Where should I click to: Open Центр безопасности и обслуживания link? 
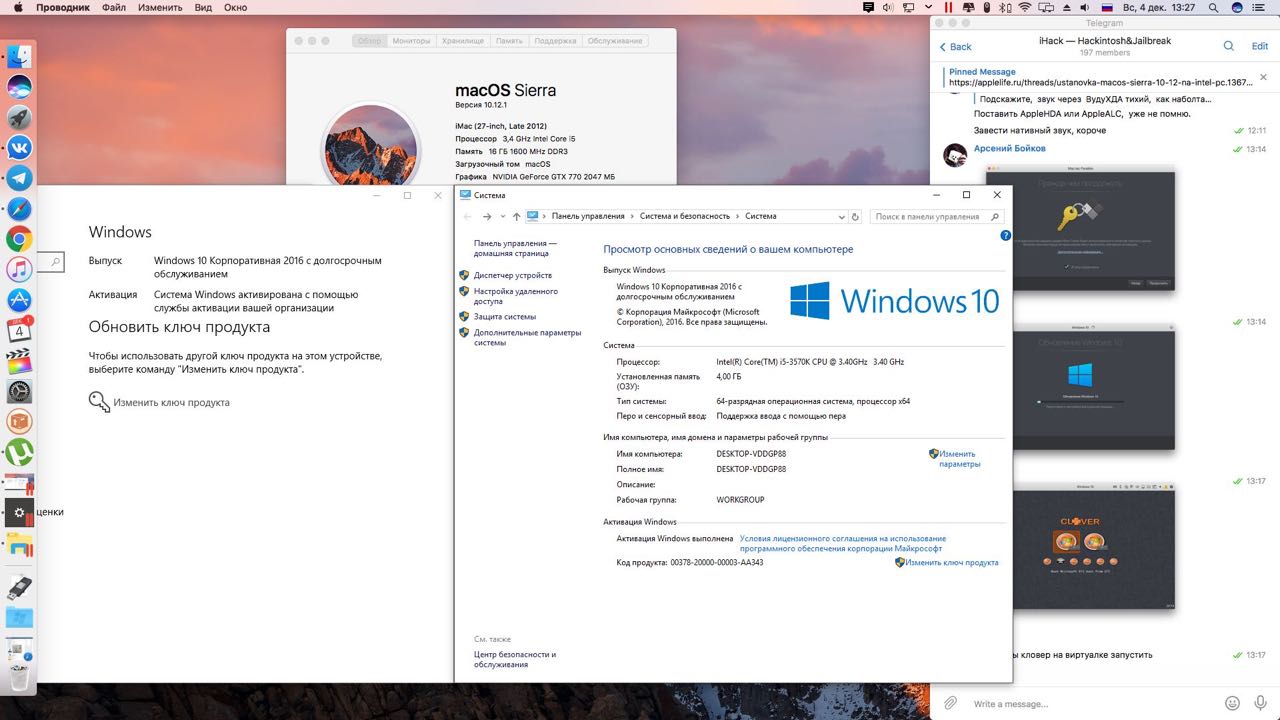coord(515,659)
